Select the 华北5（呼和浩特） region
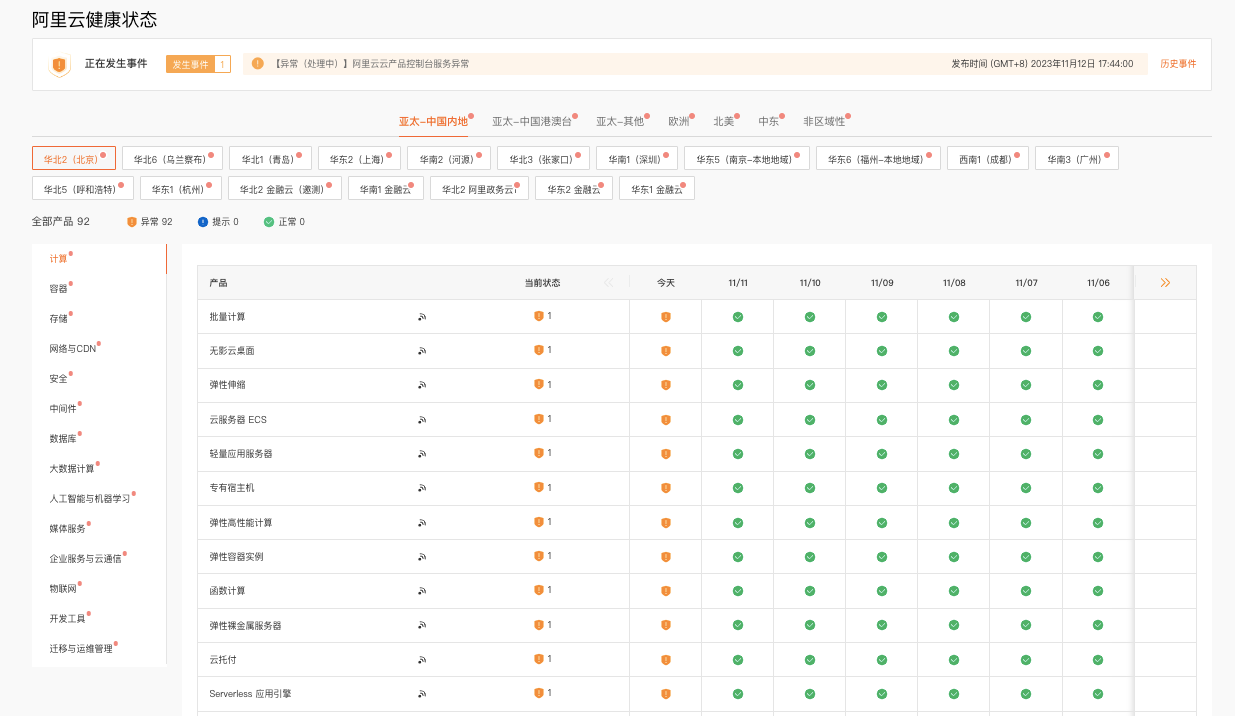 coord(83,189)
